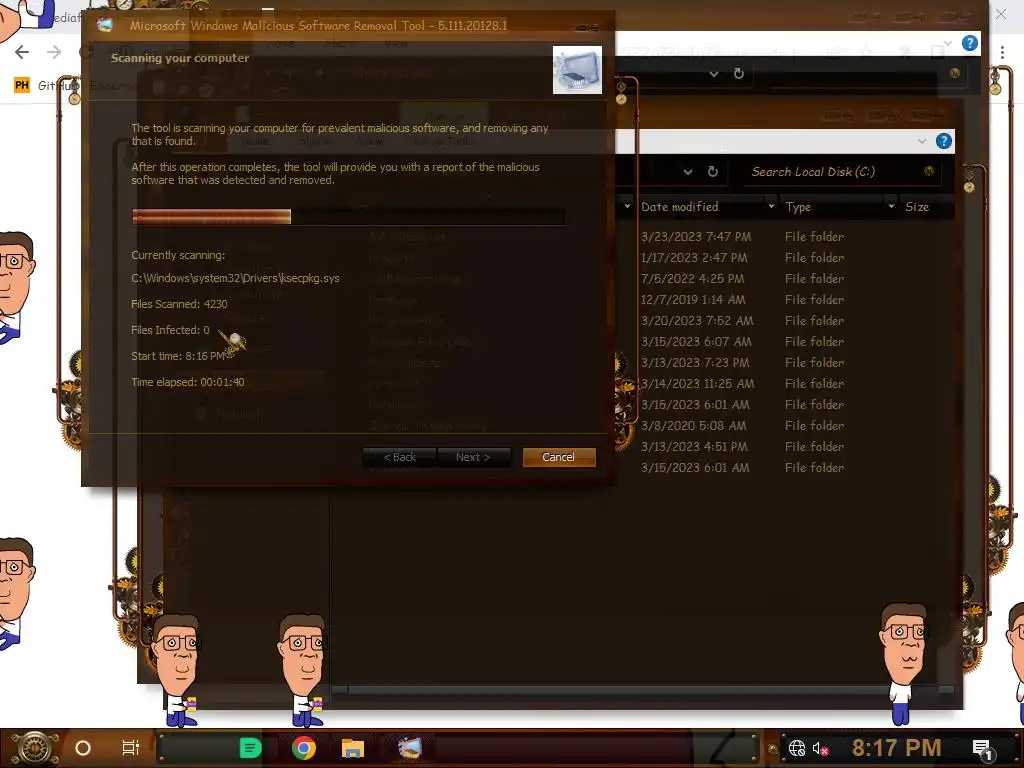Open the PH bookmark icon
Image resolution: width=1024 pixels, height=768 pixels.
22,85
